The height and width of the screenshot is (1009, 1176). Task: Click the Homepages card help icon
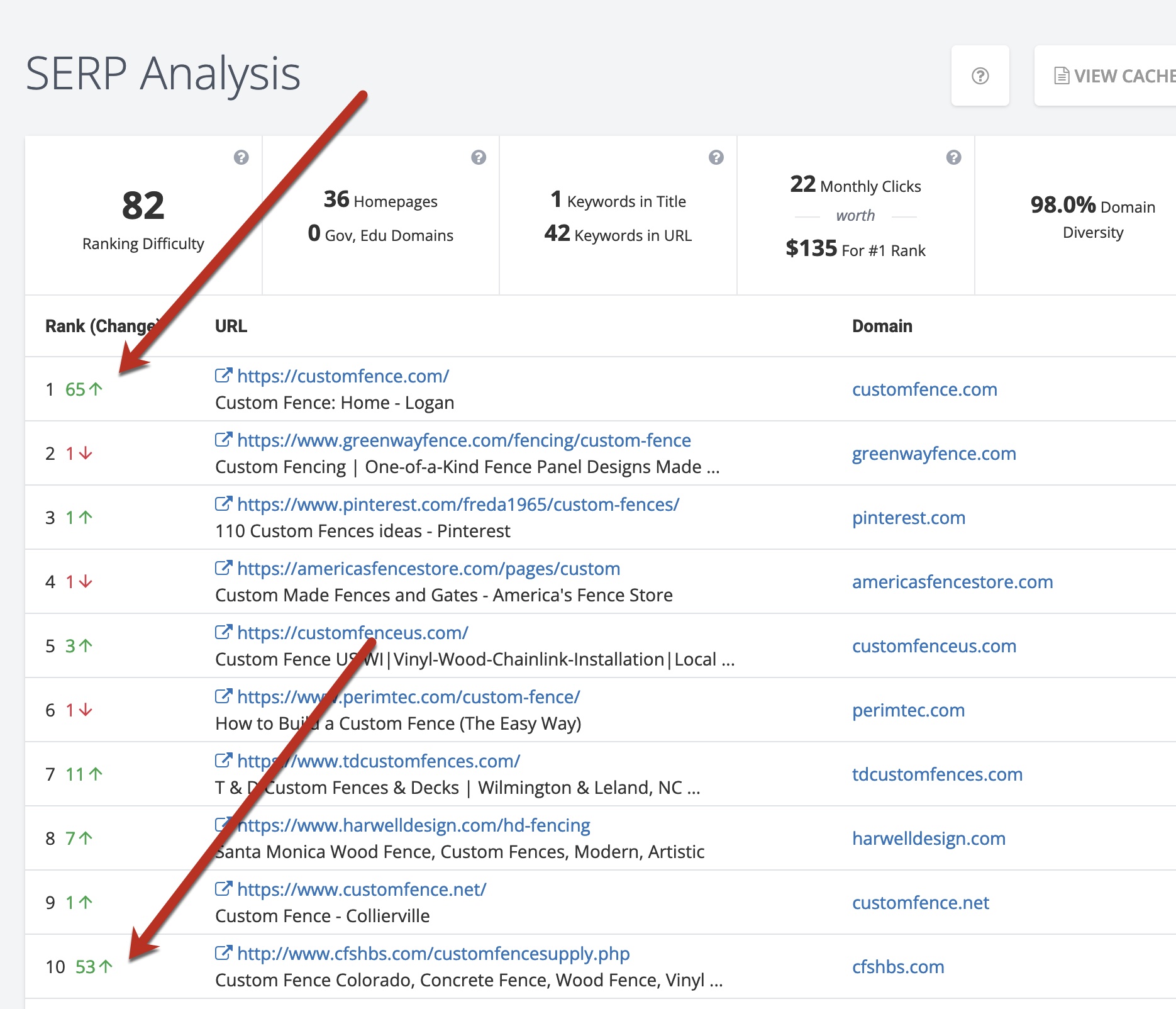coord(479,157)
